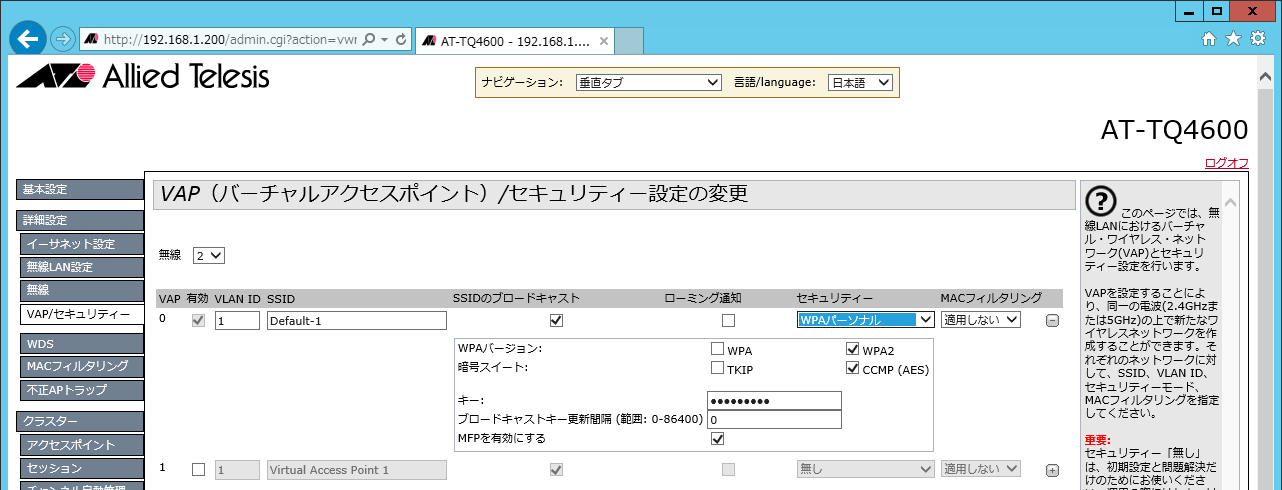This screenshot has height=490, width=1282.
Task: Click the browser address bar URL
Action: [230, 39]
